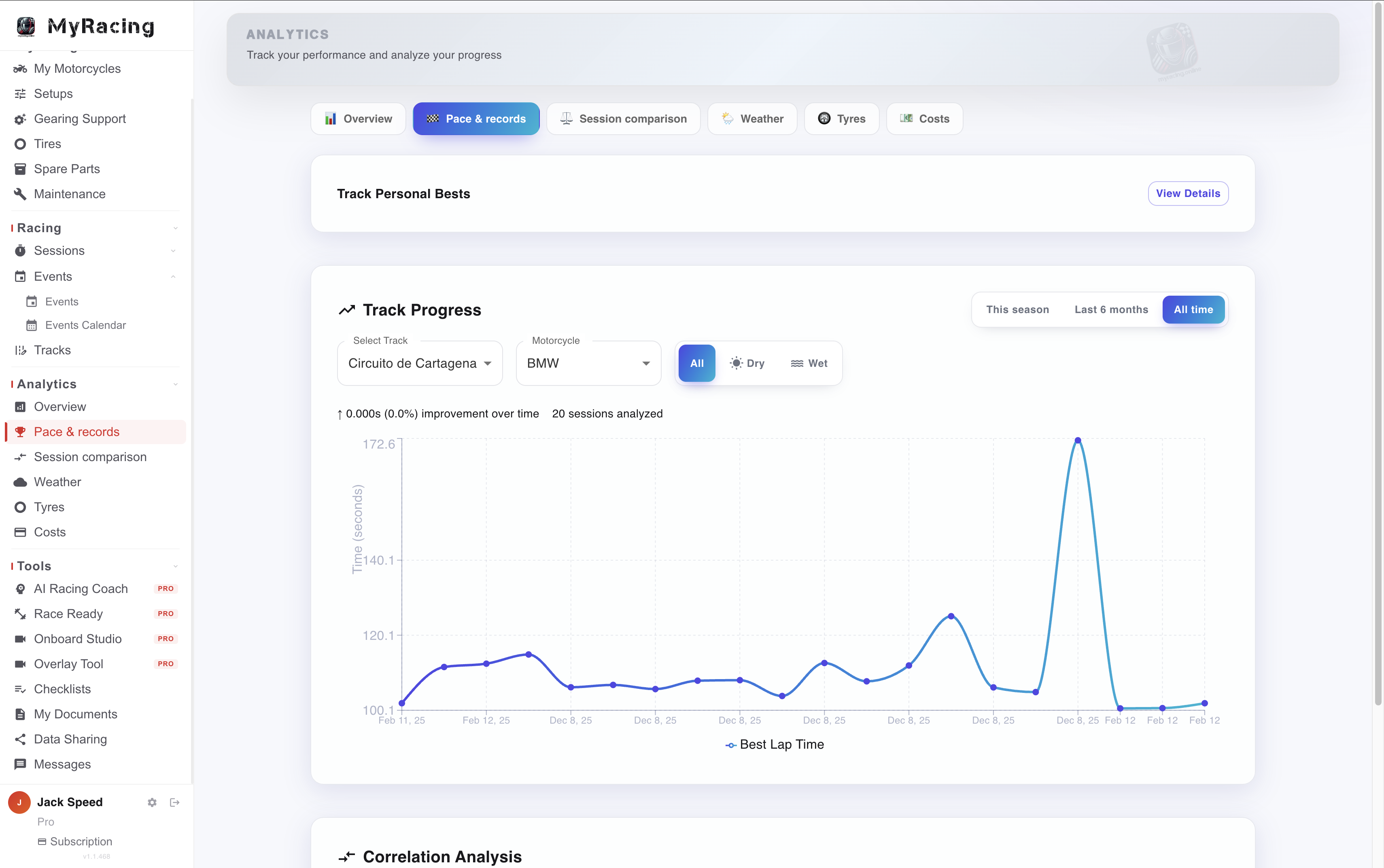Click the highest peak data point on chart
The width and height of the screenshot is (1384, 868).
coord(1078,441)
